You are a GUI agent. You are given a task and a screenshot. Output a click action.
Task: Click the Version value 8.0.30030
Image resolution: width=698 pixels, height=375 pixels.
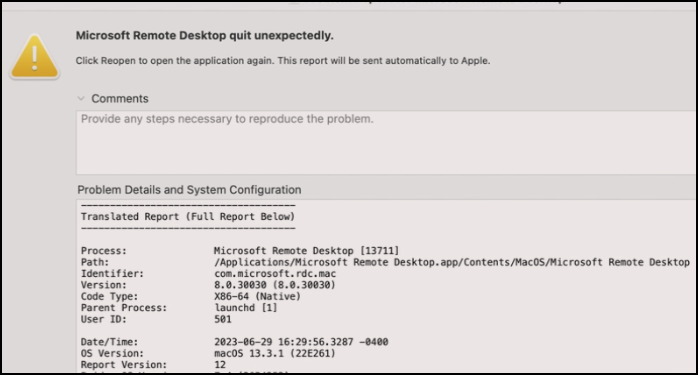275,285
